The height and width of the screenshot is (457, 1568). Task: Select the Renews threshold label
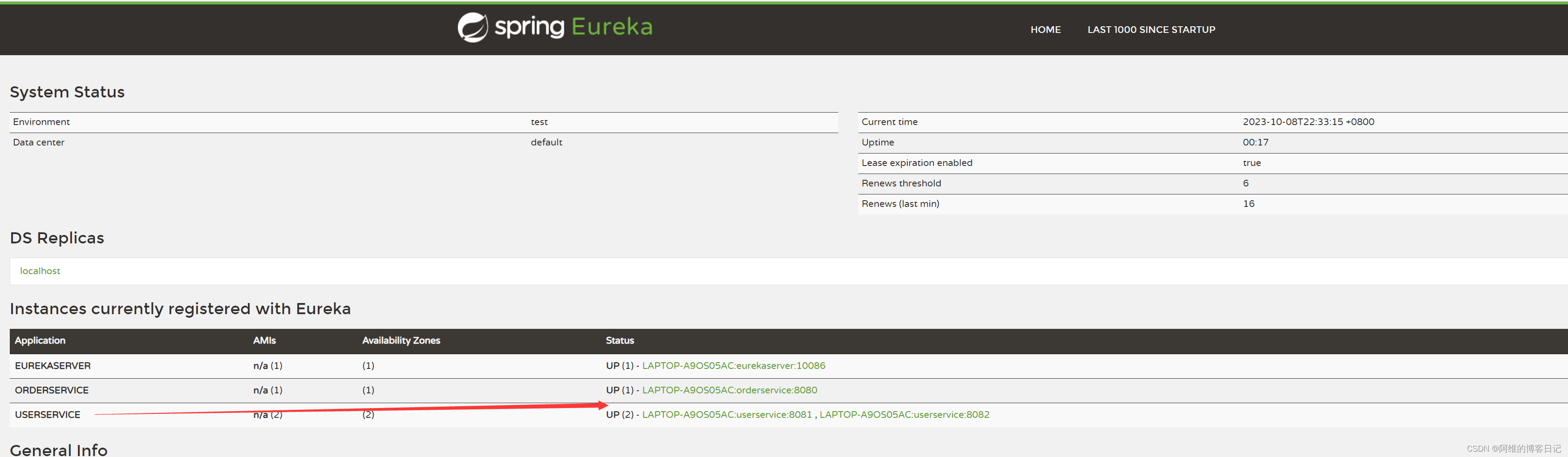click(x=901, y=183)
